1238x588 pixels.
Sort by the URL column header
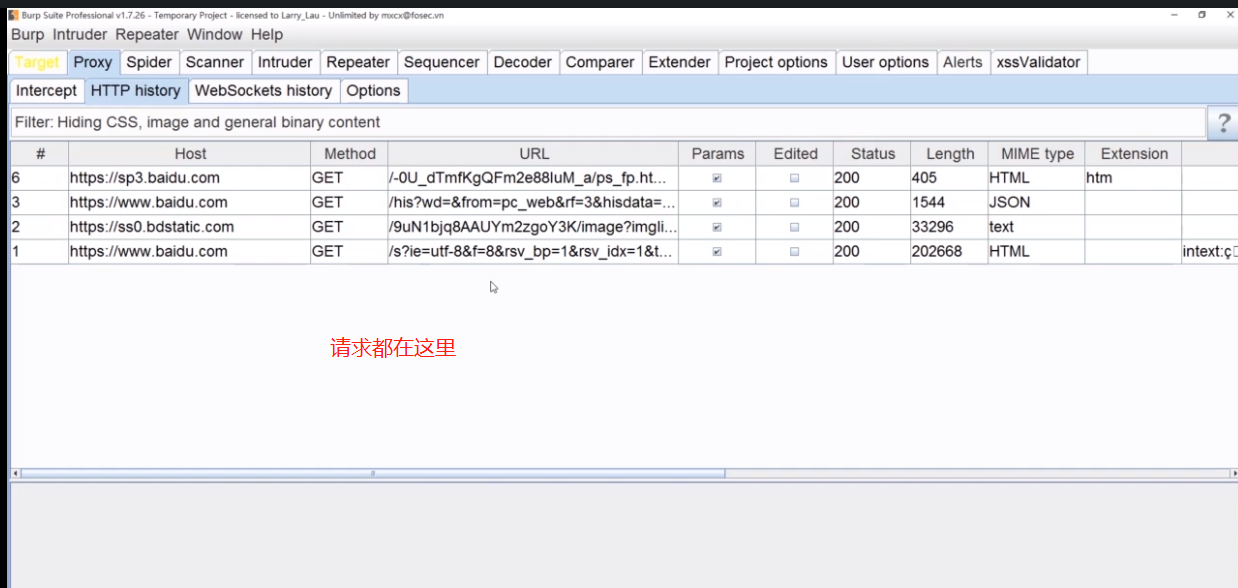click(x=534, y=154)
